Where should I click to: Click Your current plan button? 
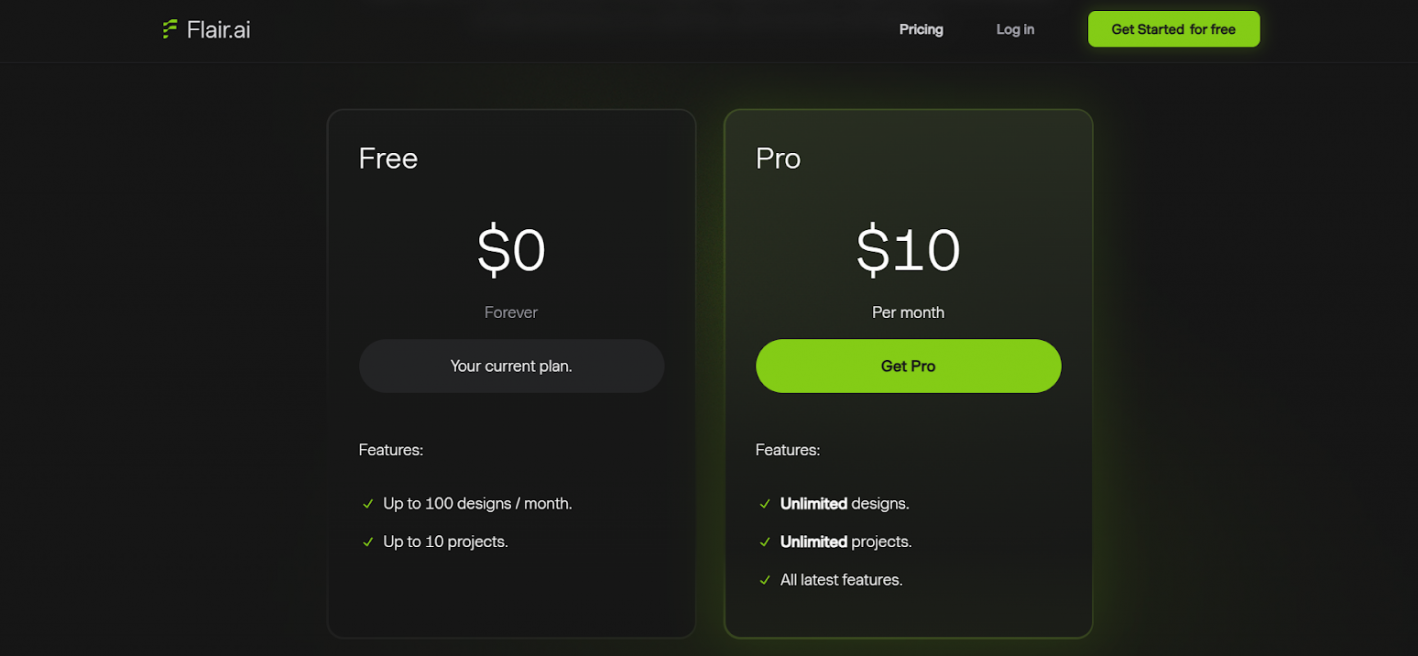coord(511,366)
